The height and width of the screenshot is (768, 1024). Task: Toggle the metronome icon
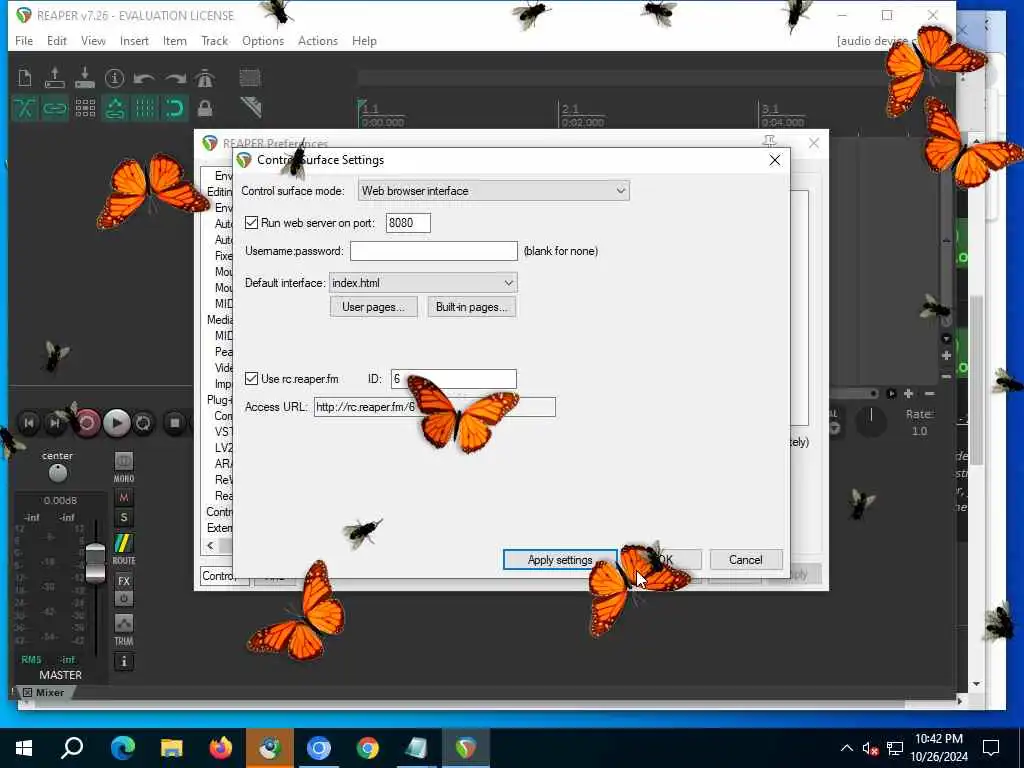point(205,78)
